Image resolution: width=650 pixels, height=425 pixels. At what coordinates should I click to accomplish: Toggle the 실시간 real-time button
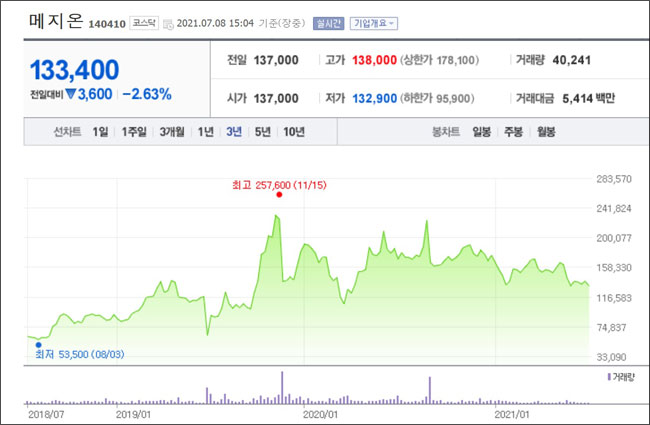tap(326, 22)
